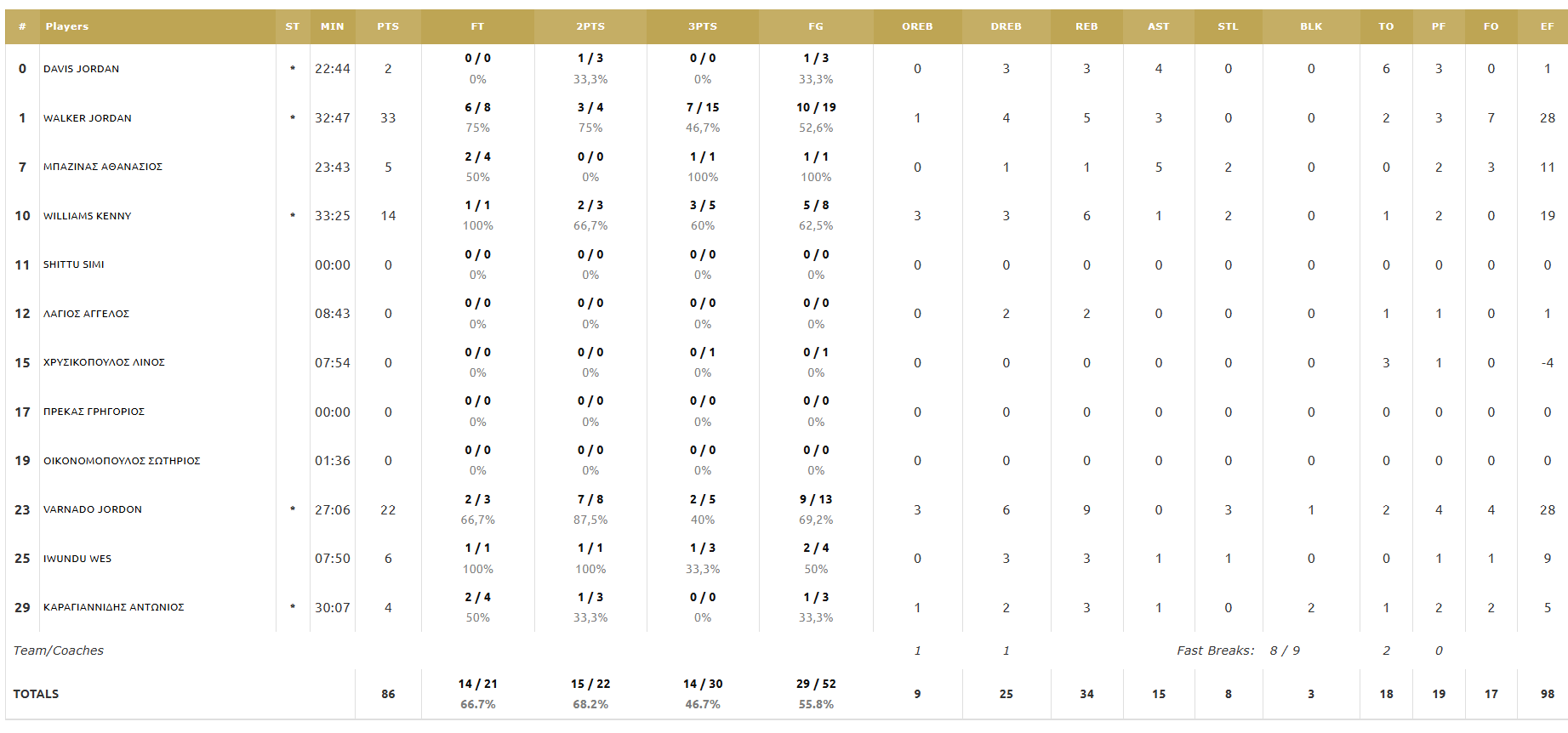Open player WALKER JORDAN
Screen dimensions: 1568x733
click(x=88, y=118)
